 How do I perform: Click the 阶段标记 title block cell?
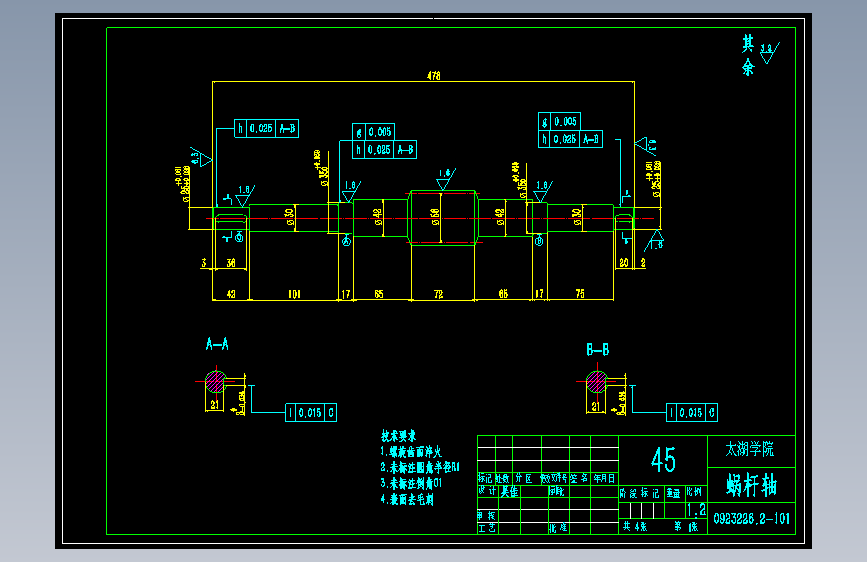point(640,493)
